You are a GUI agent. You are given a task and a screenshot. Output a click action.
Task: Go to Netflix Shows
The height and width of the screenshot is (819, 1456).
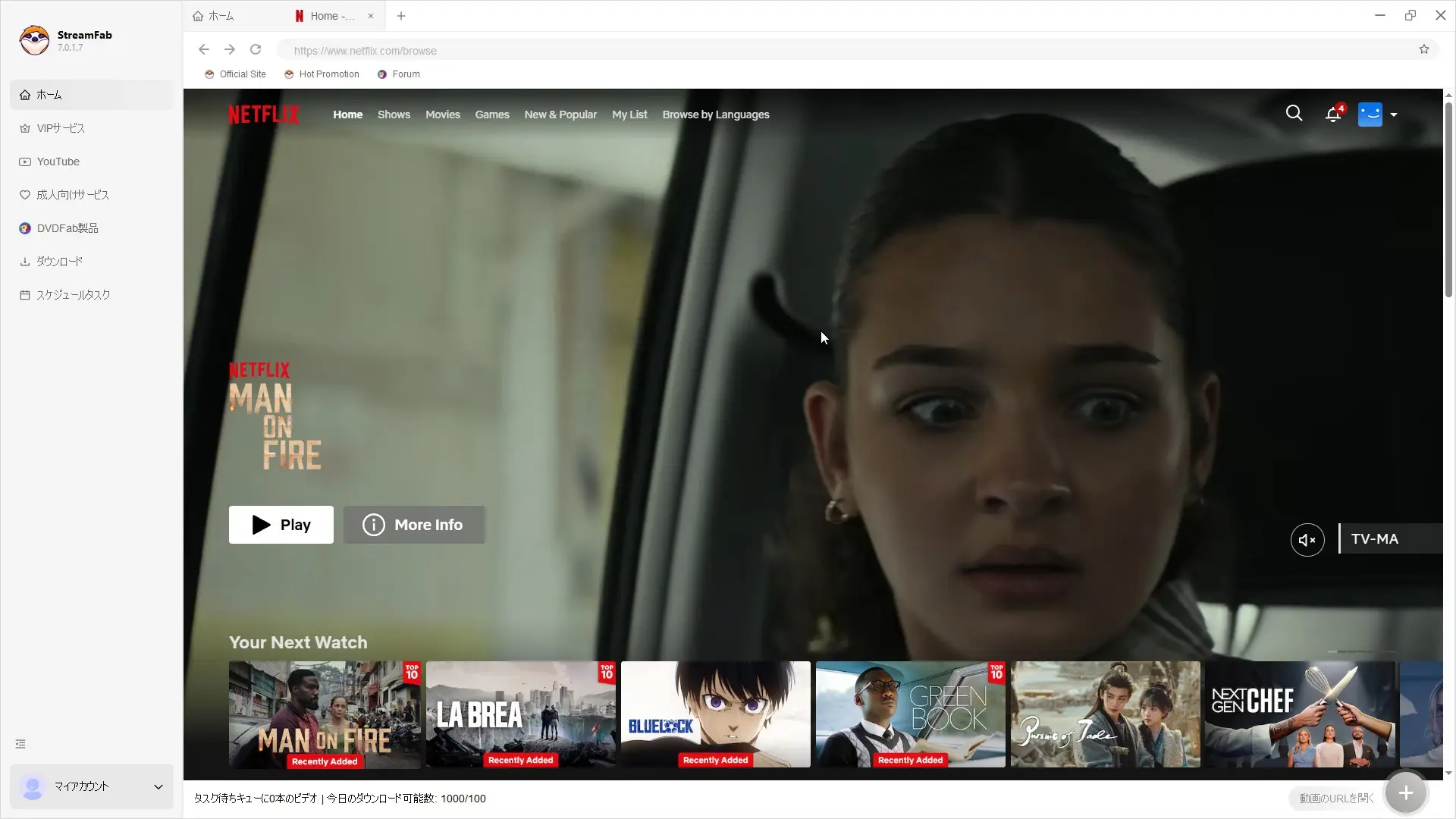394,115
